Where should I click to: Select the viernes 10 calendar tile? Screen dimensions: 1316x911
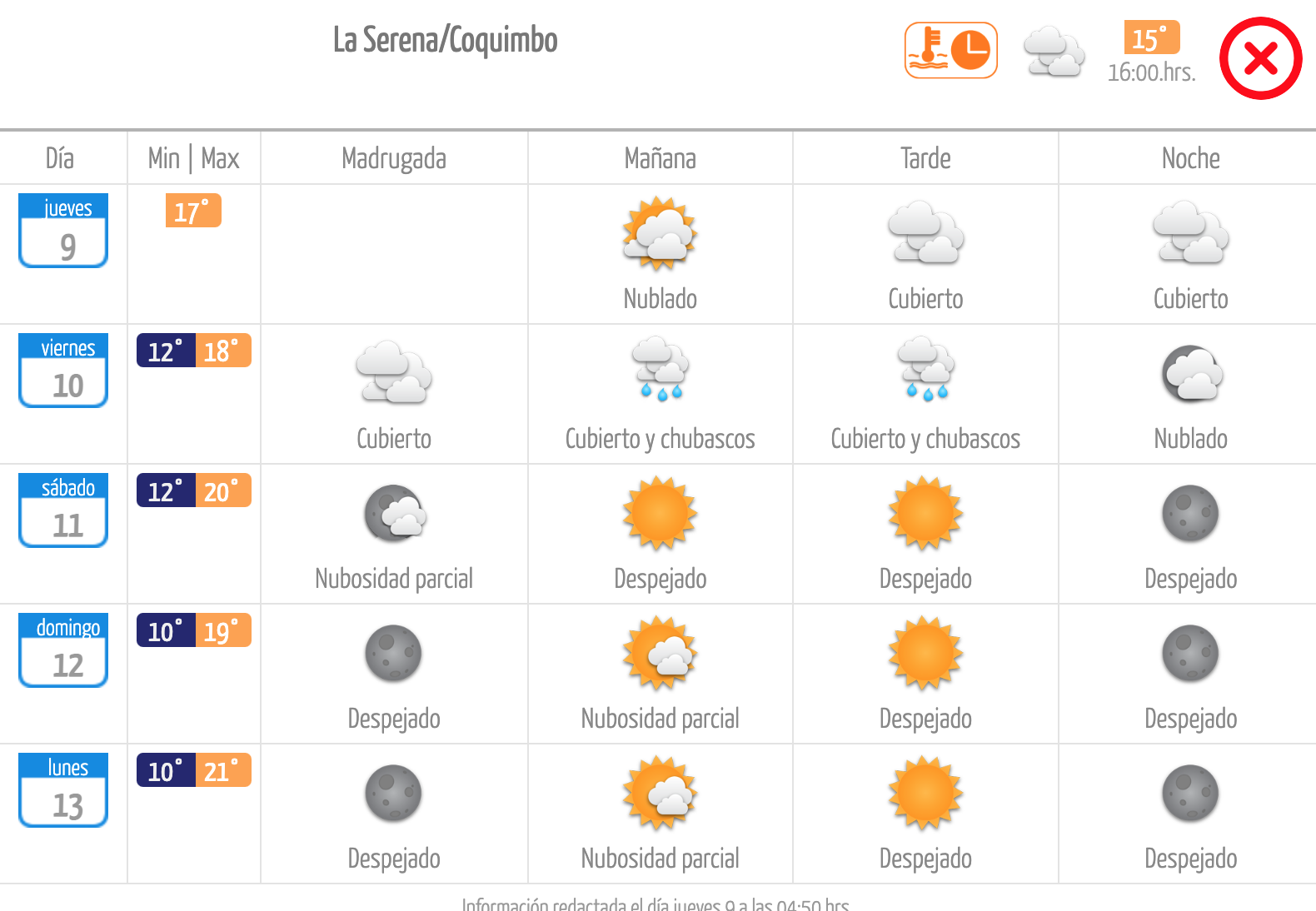[63, 371]
